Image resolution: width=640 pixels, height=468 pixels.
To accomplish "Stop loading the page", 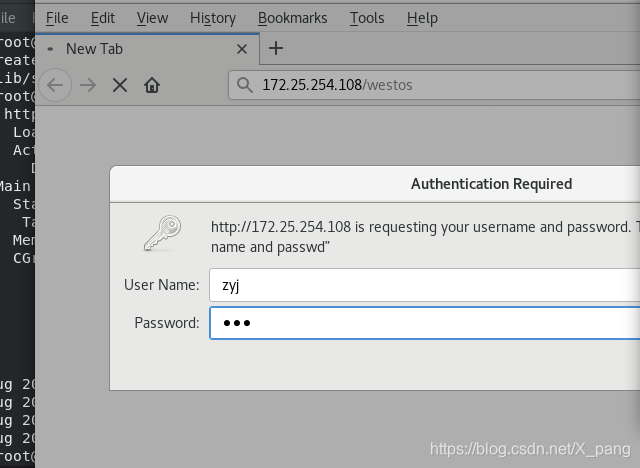I will 120,85.
